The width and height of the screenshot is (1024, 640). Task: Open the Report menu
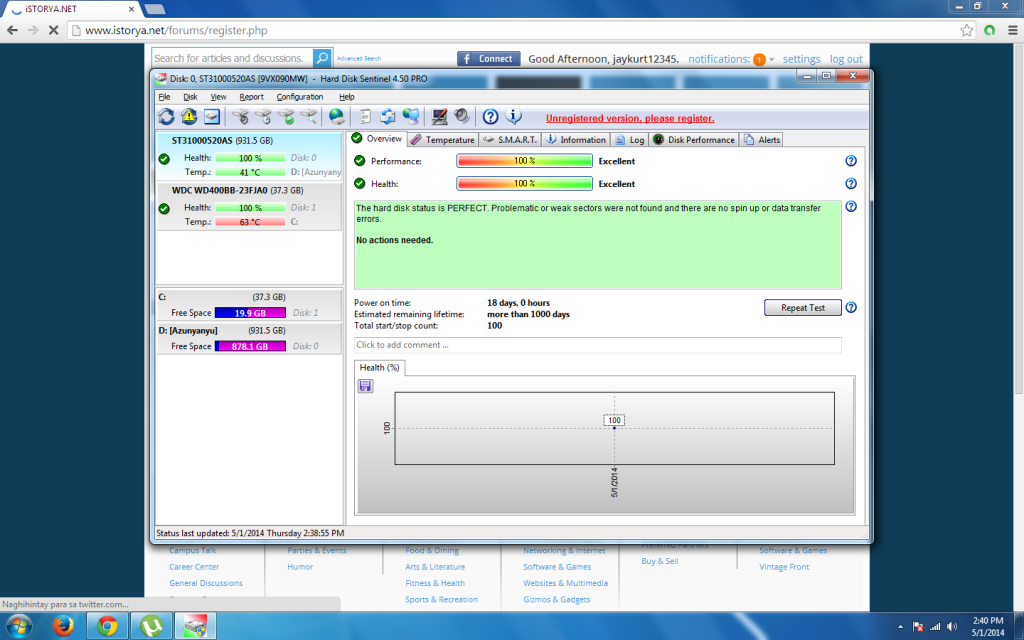[251, 97]
